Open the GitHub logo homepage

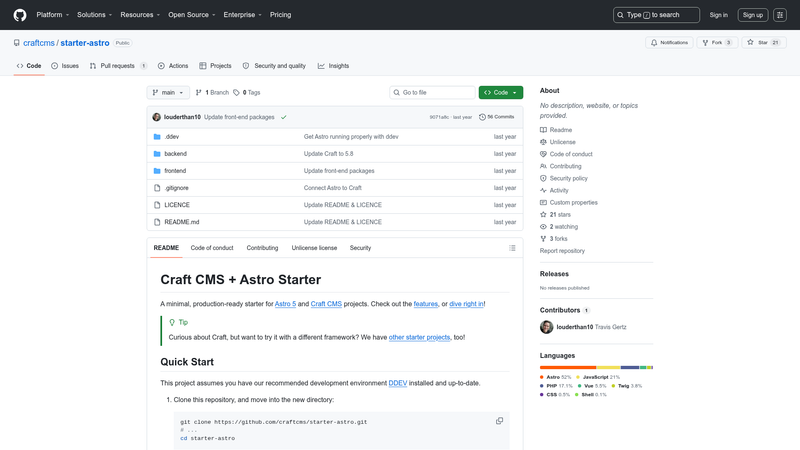[x=20, y=15]
